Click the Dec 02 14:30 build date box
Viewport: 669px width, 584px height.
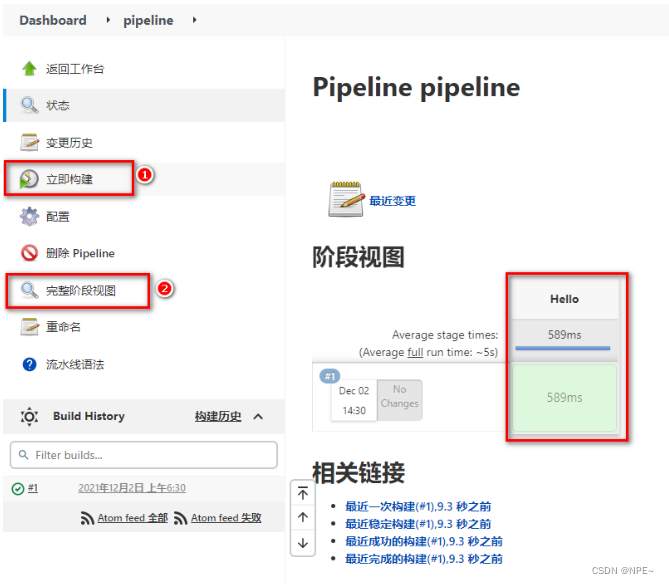(354, 401)
